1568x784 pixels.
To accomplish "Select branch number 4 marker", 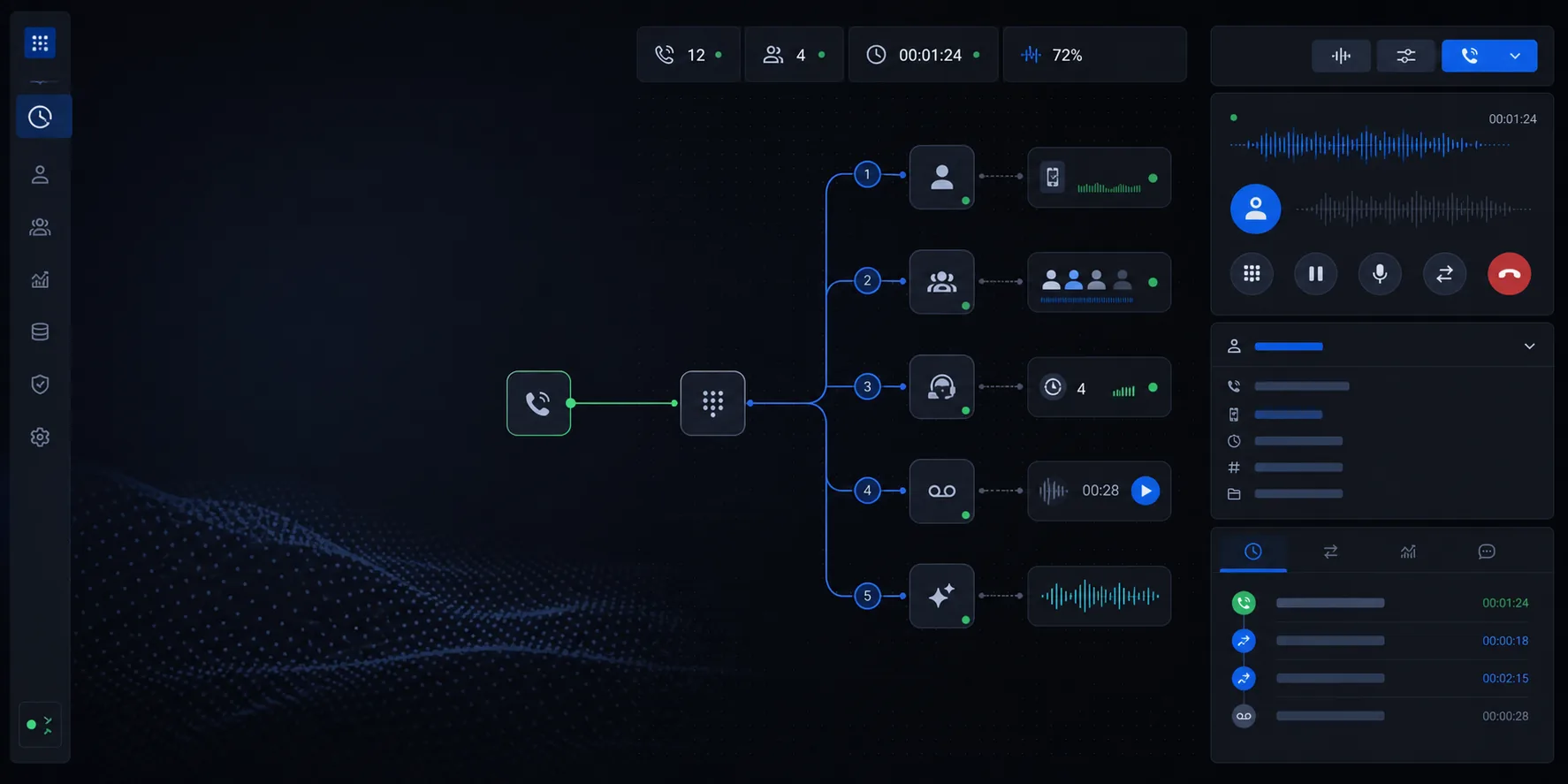I will (867, 491).
